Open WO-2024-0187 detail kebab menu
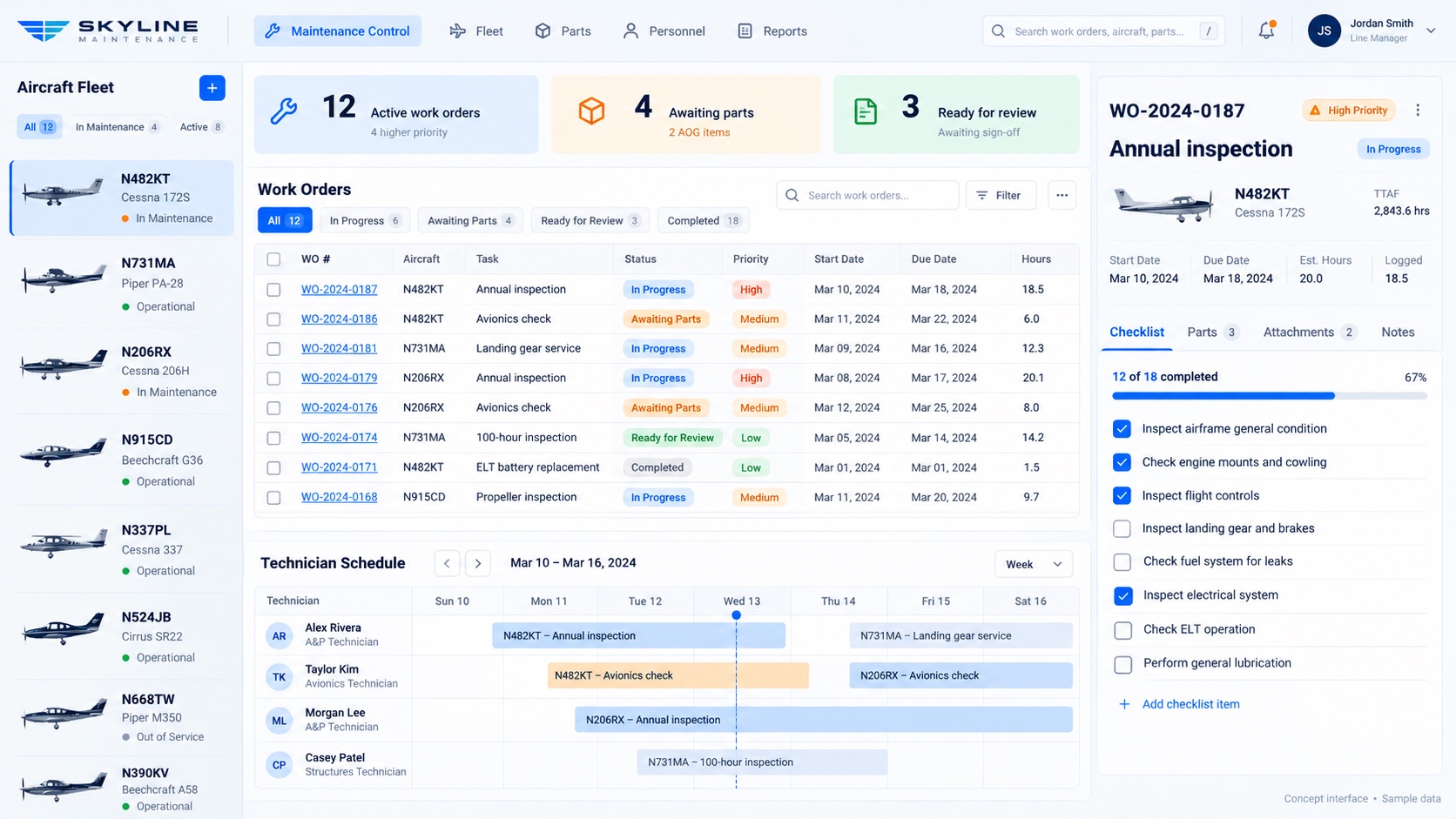The width and height of the screenshot is (1456, 819). (1418, 110)
